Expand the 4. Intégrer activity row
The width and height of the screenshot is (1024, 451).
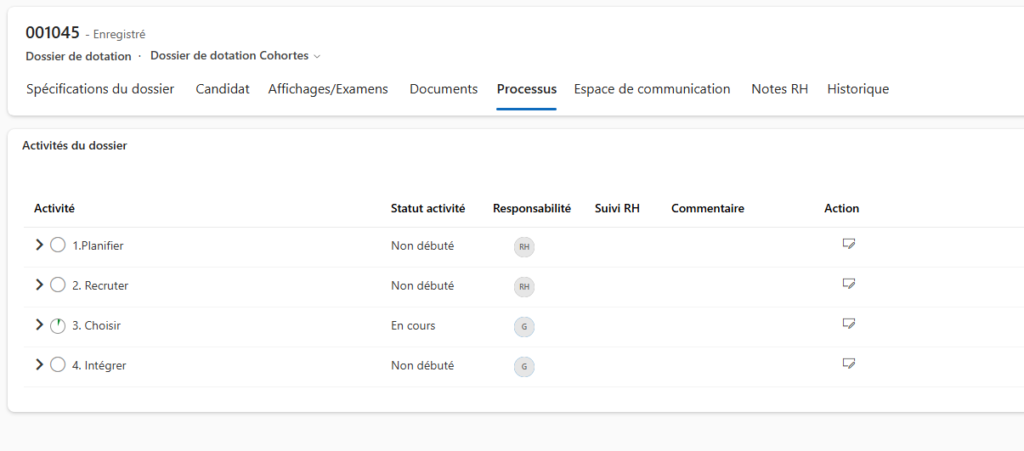(39, 365)
